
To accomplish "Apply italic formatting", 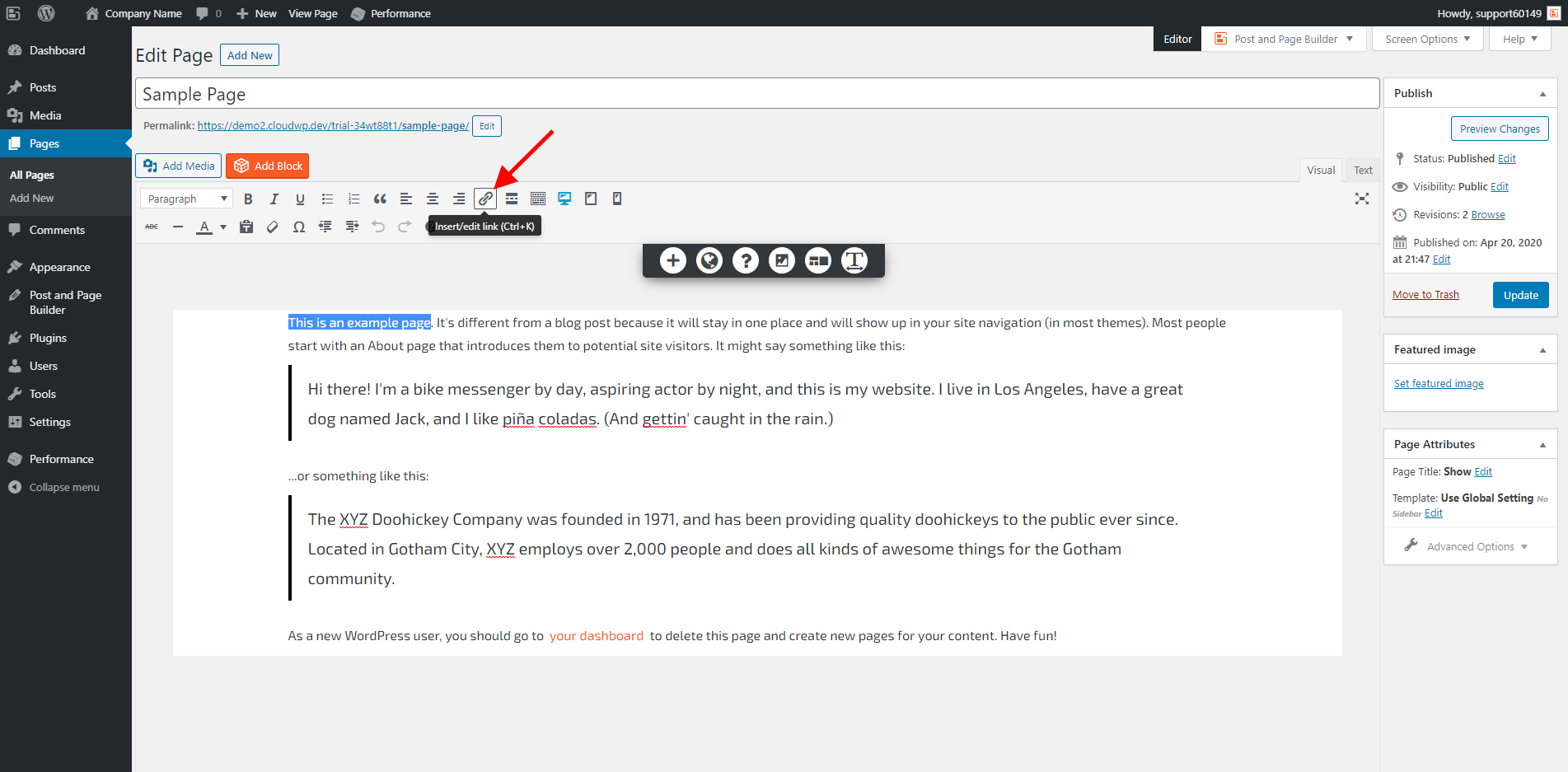I will [x=274, y=198].
